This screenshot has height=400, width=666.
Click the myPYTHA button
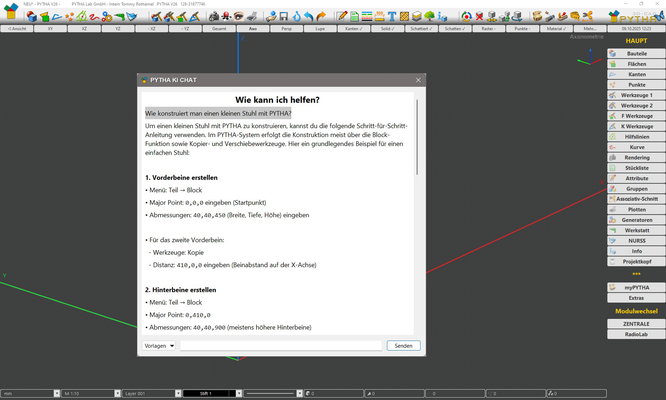[636, 287]
